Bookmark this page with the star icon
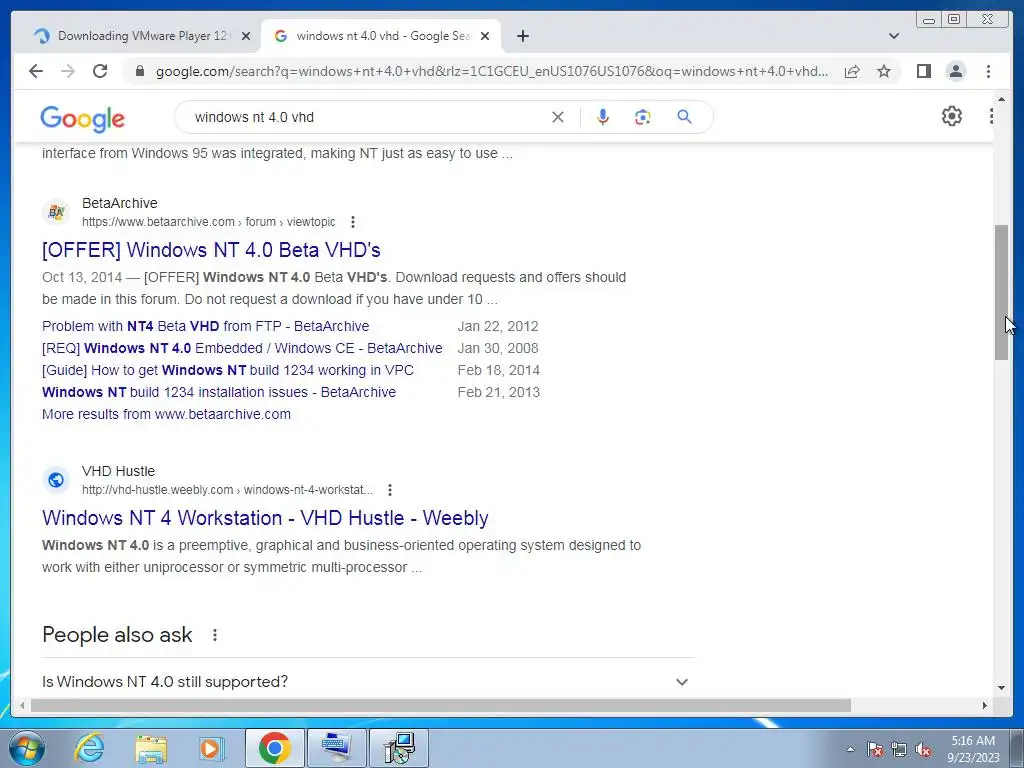 pyautogui.click(x=884, y=71)
